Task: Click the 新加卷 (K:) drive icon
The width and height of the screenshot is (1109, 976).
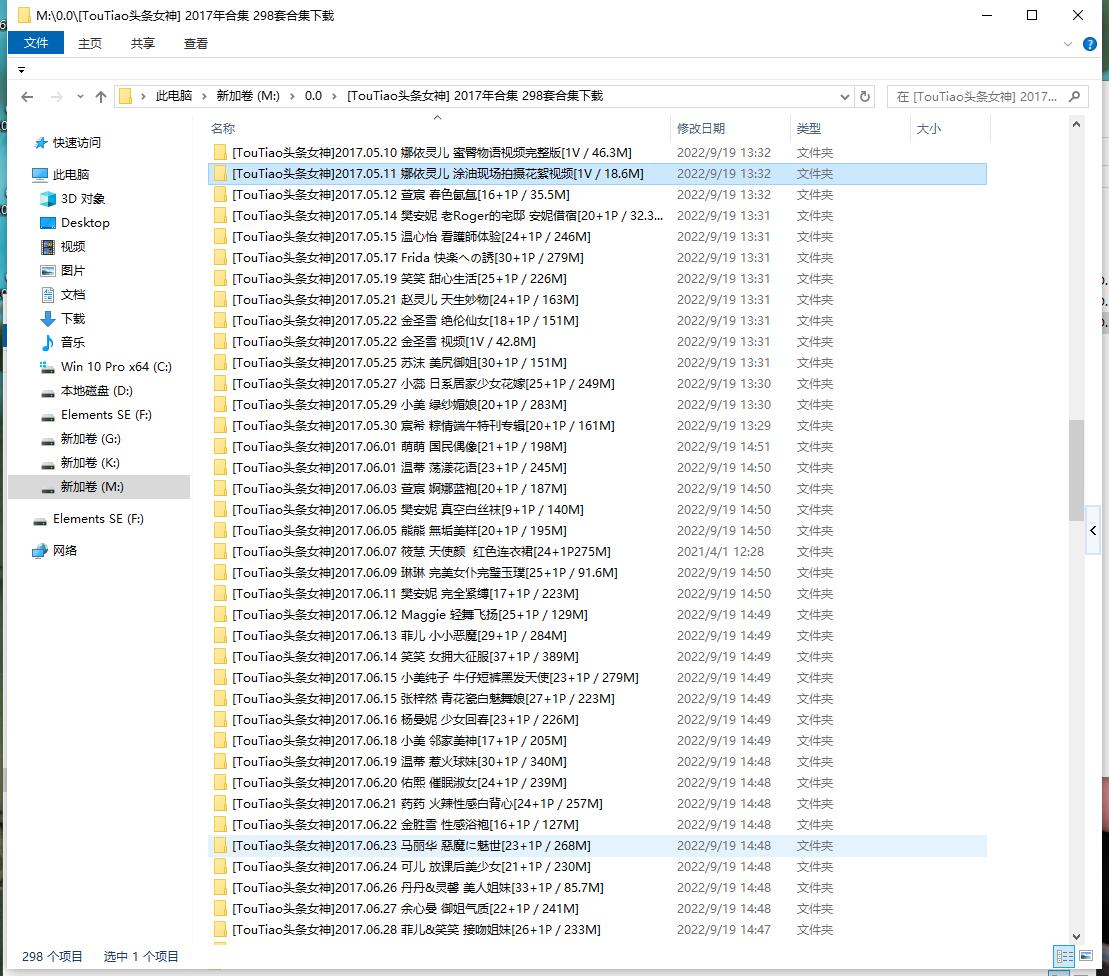Action: 48,464
